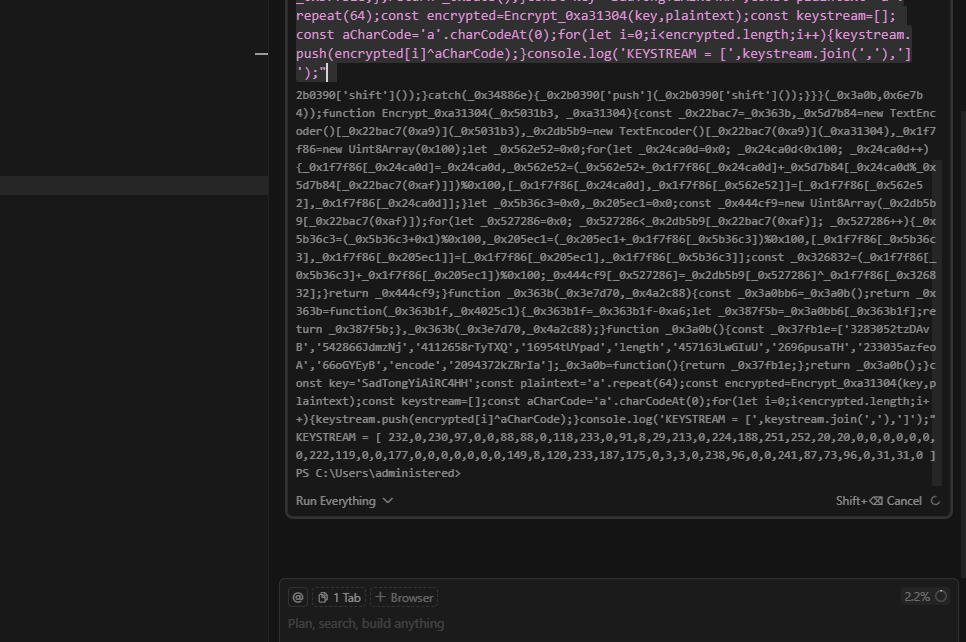Click the @ mention context icon
The width and height of the screenshot is (966, 642).
297,597
